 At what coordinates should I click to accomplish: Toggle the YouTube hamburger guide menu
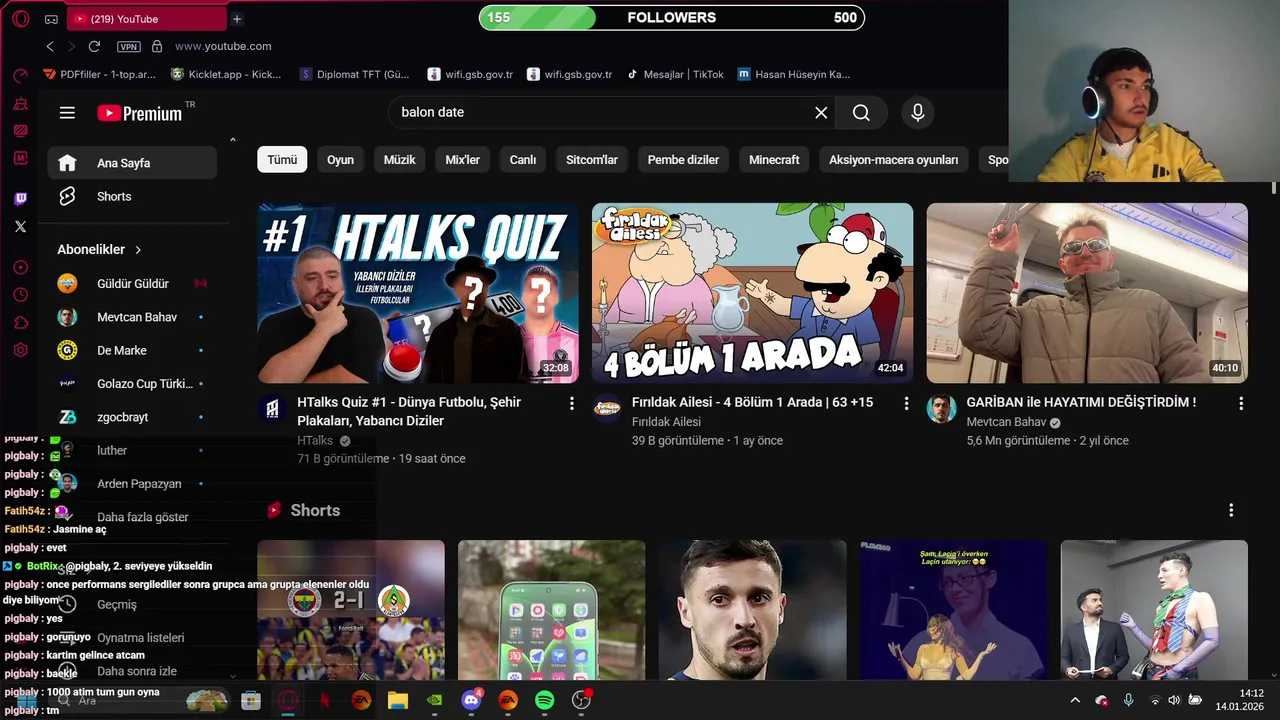(x=67, y=113)
